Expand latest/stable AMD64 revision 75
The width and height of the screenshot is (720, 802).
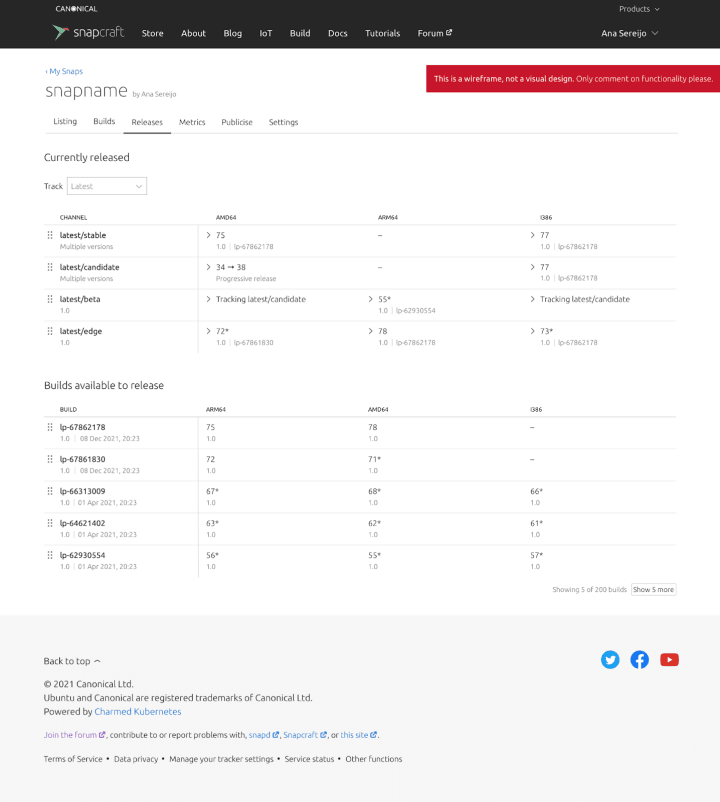pyautogui.click(x=208, y=235)
